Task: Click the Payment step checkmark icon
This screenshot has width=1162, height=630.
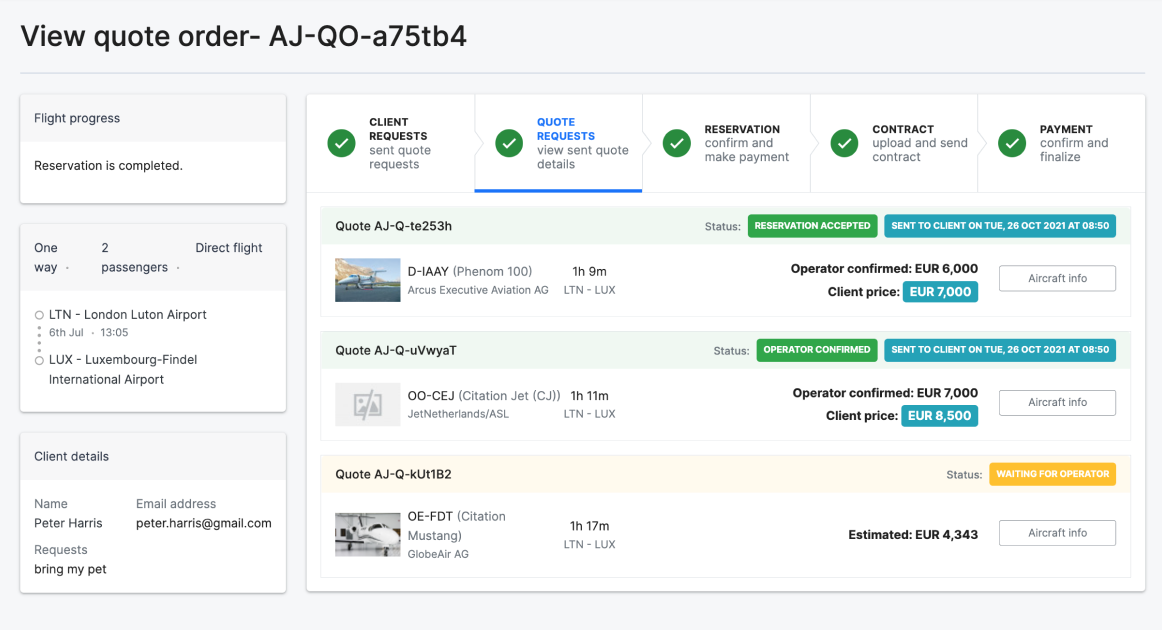Action: pyautogui.click(x=1012, y=143)
